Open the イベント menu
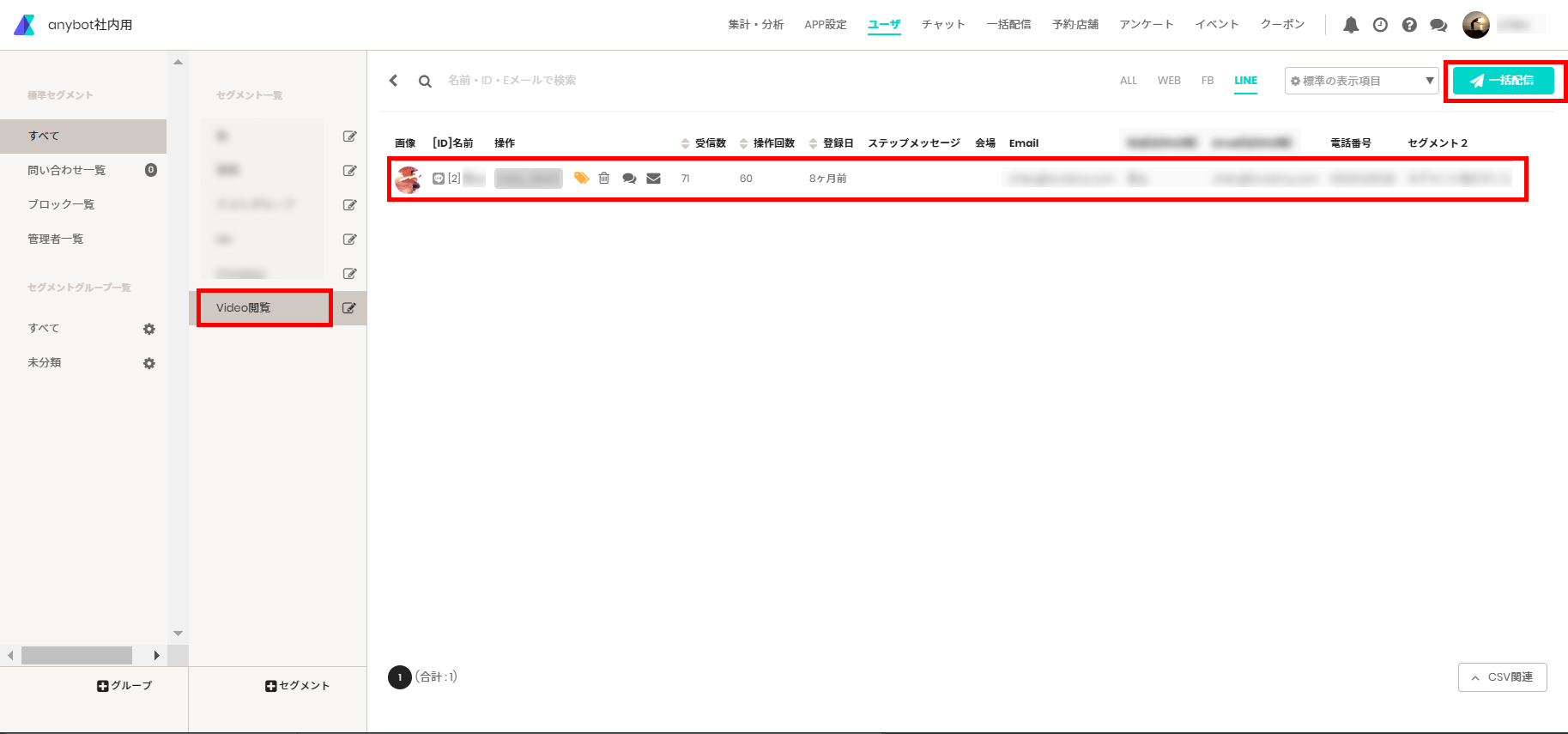The height and width of the screenshot is (734, 1568). pos(1217,25)
